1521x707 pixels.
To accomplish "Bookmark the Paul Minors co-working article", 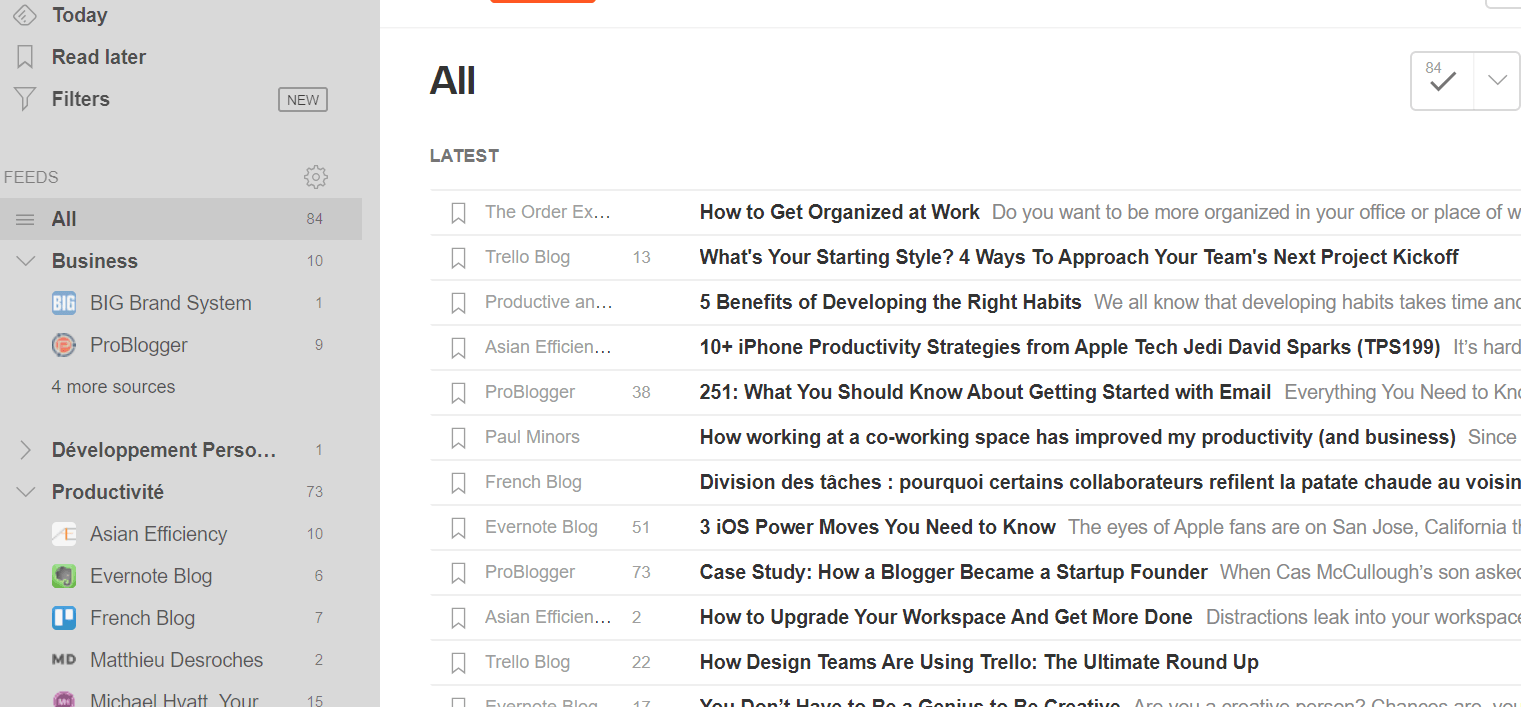I will coord(458,437).
